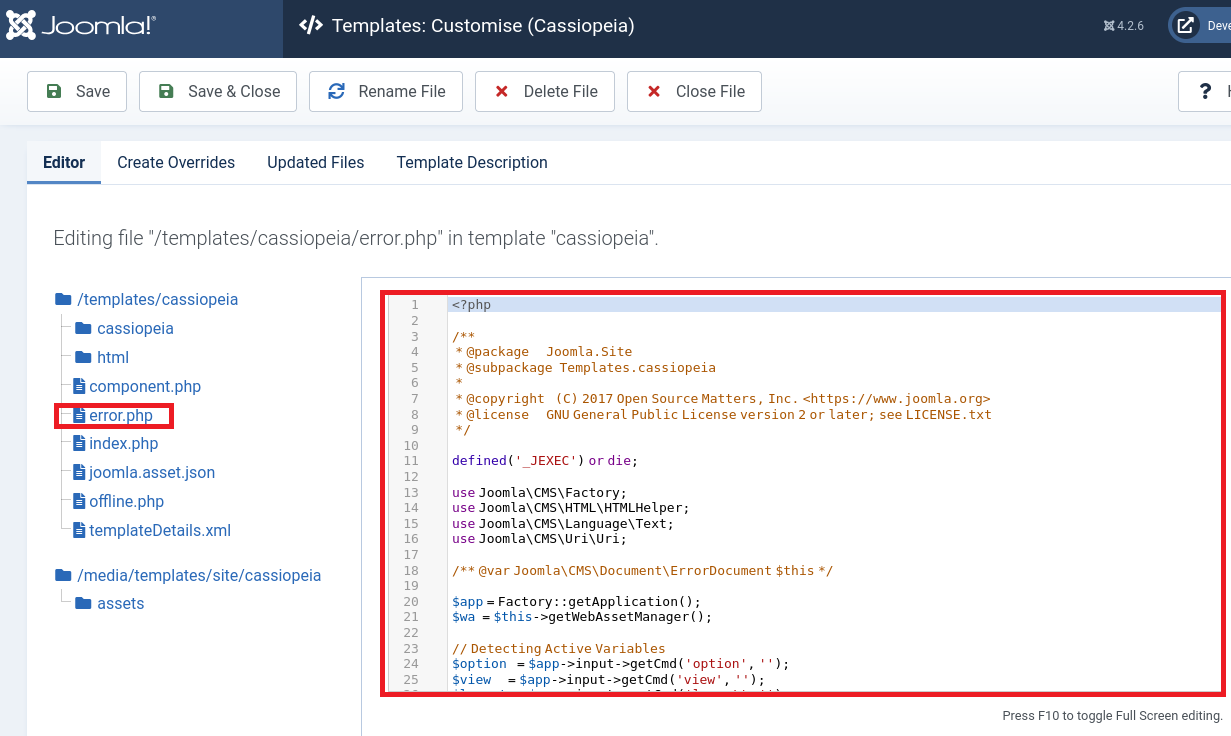
Task: Click the Joomla! logo in header
Action: pos(82,27)
